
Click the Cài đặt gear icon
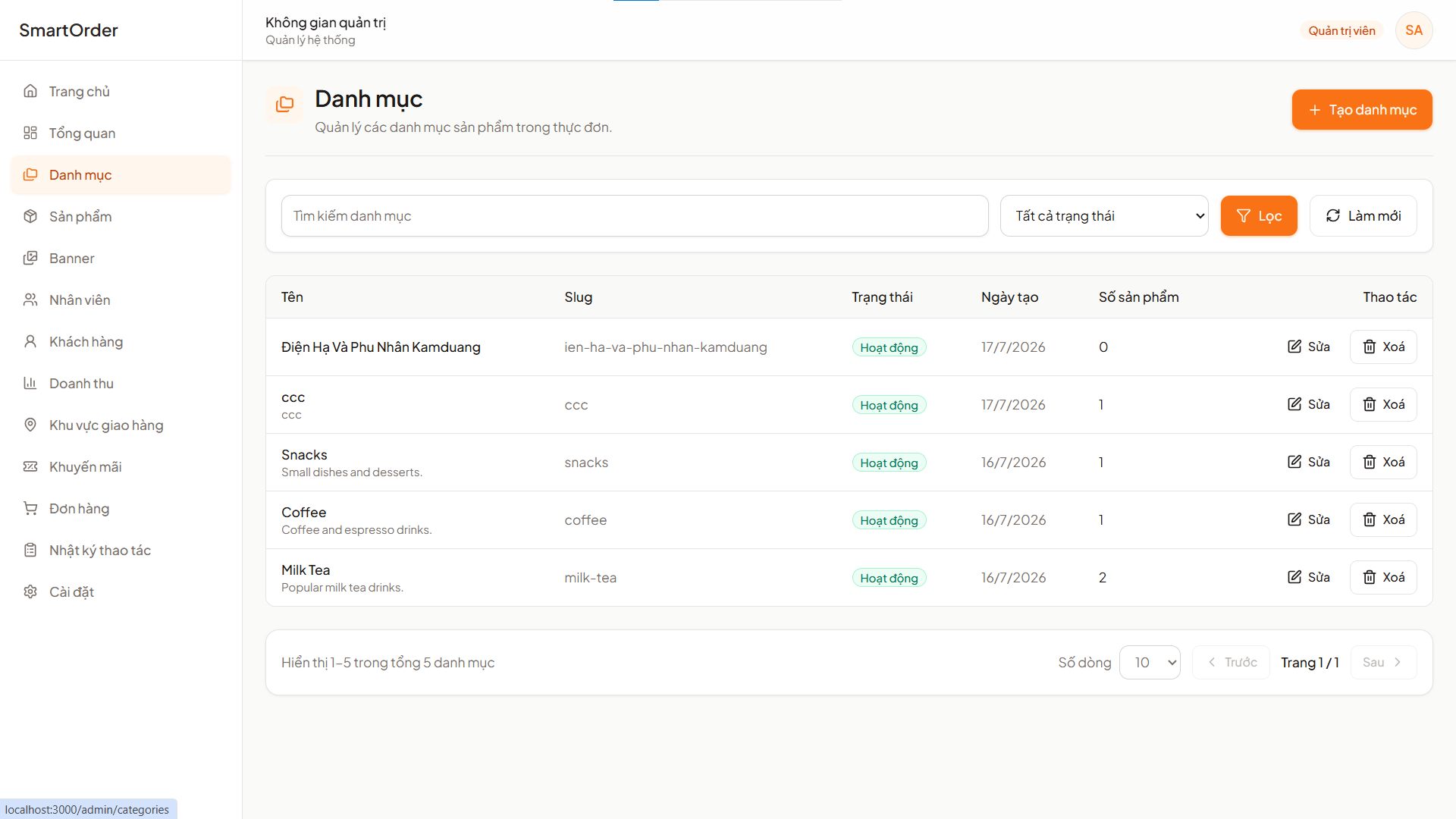point(30,591)
